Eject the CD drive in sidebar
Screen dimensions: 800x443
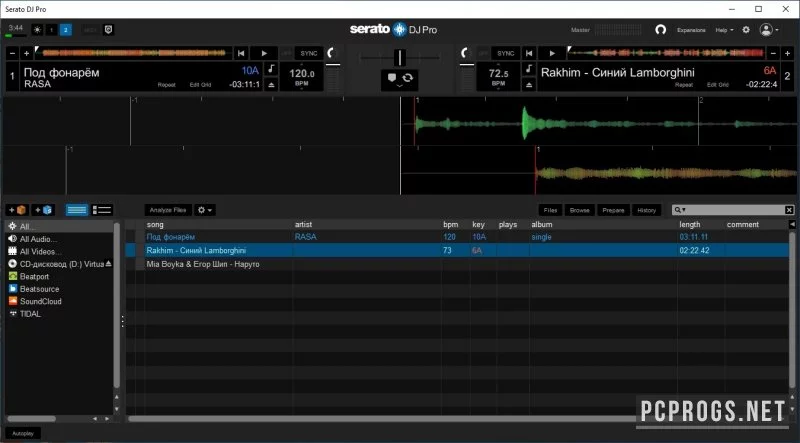pyautogui.click(x=108, y=264)
